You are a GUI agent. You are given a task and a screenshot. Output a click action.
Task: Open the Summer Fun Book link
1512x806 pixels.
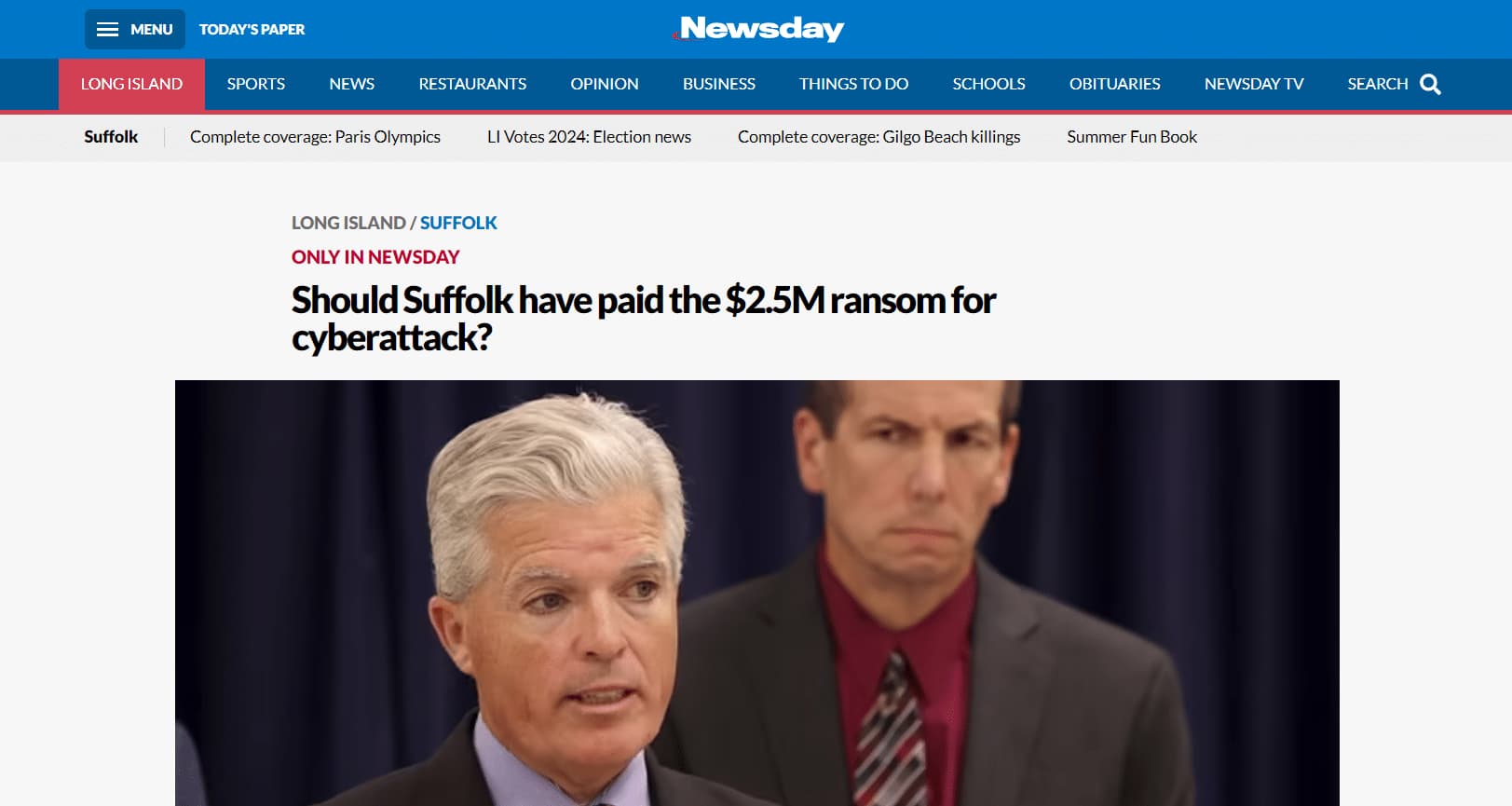pyautogui.click(x=1132, y=137)
